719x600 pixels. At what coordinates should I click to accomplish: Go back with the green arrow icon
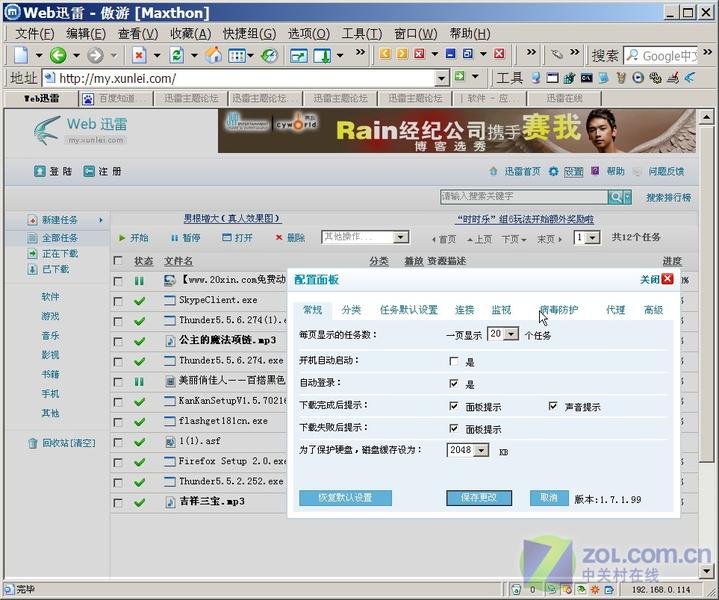[58, 56]
